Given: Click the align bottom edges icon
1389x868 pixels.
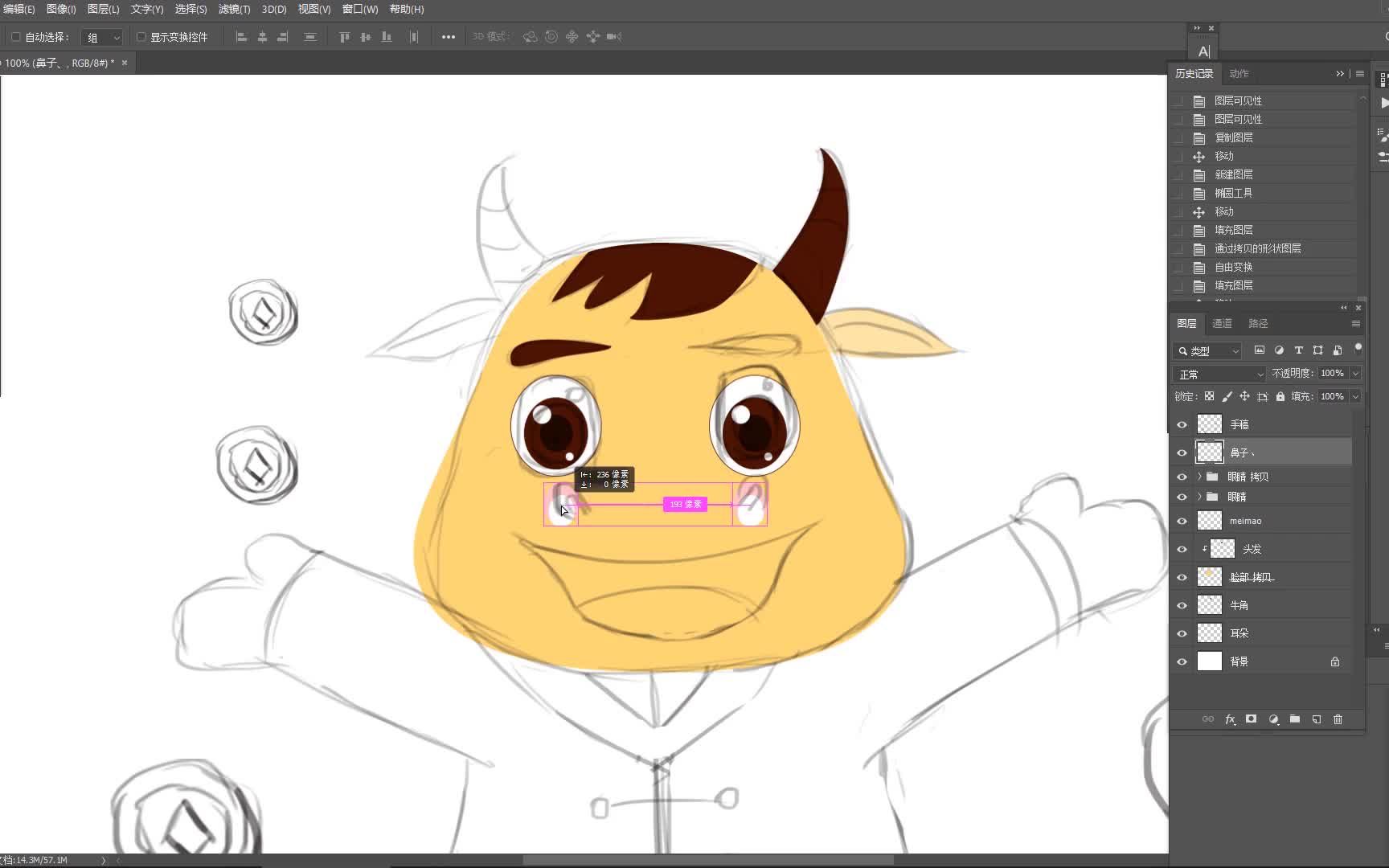Looking at the screenshot, I should tap(387, 37).
